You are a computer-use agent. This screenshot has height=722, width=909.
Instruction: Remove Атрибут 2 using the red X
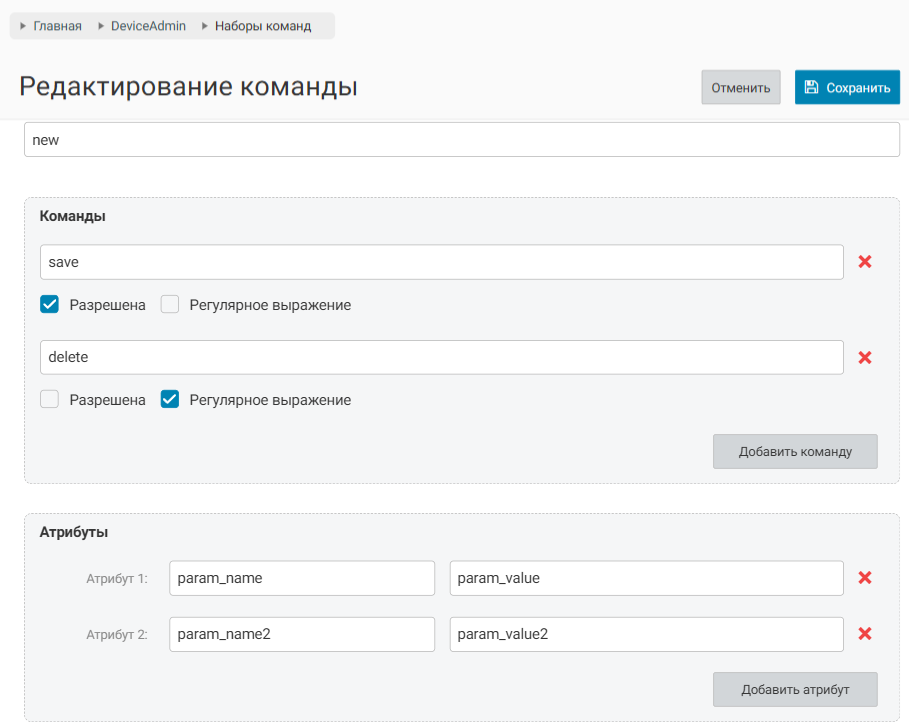pyautogui.click(x=865, y=634)
